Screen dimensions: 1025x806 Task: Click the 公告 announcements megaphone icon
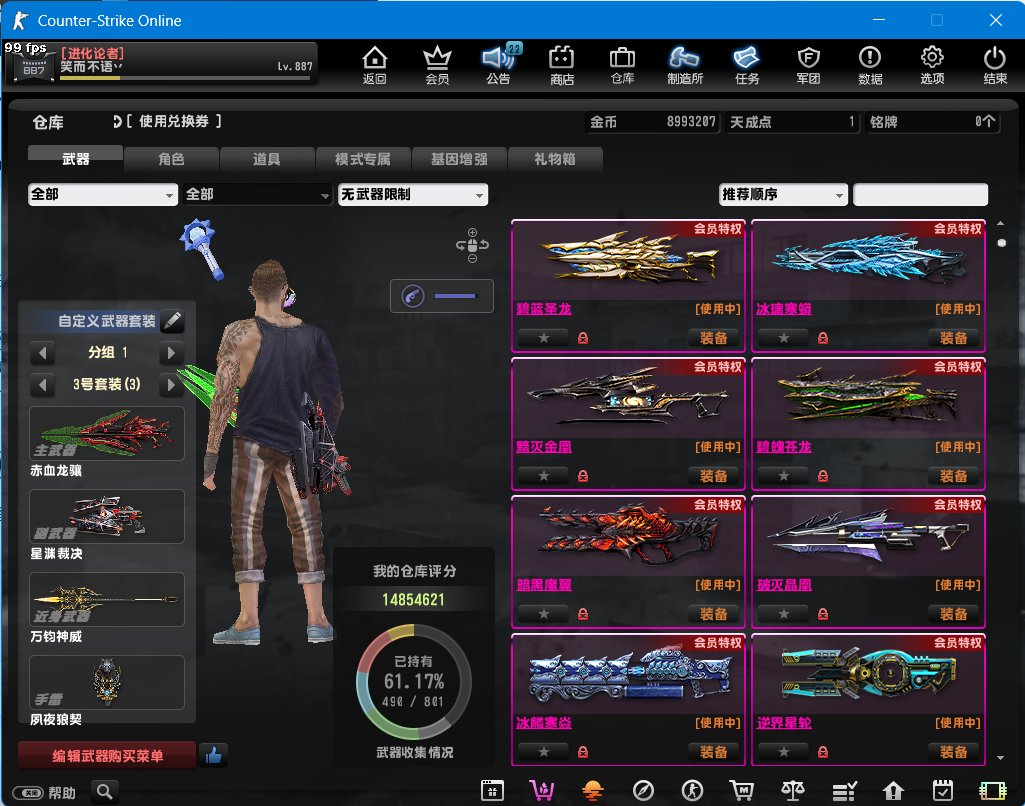click(497, 64)
